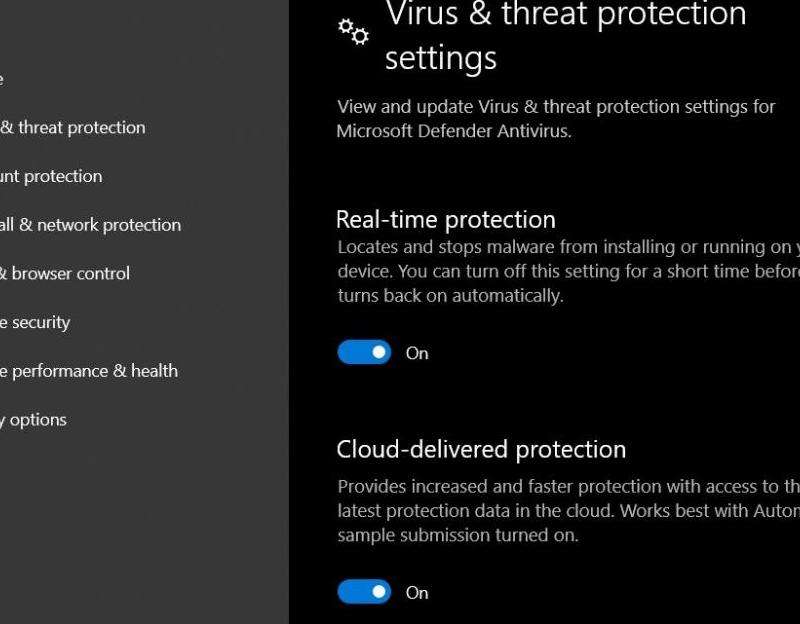Click the Real-time protection heading
This screenshot has width=800, height=624.
point(445,220)
